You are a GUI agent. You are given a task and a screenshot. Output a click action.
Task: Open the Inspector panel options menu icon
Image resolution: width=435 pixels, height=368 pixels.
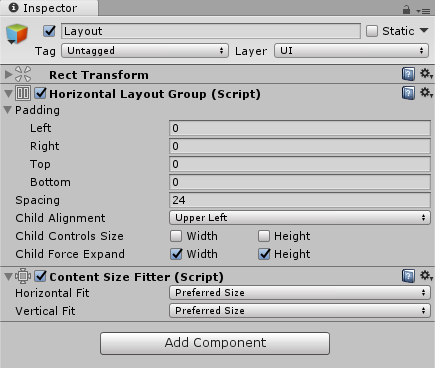[423, 11]
